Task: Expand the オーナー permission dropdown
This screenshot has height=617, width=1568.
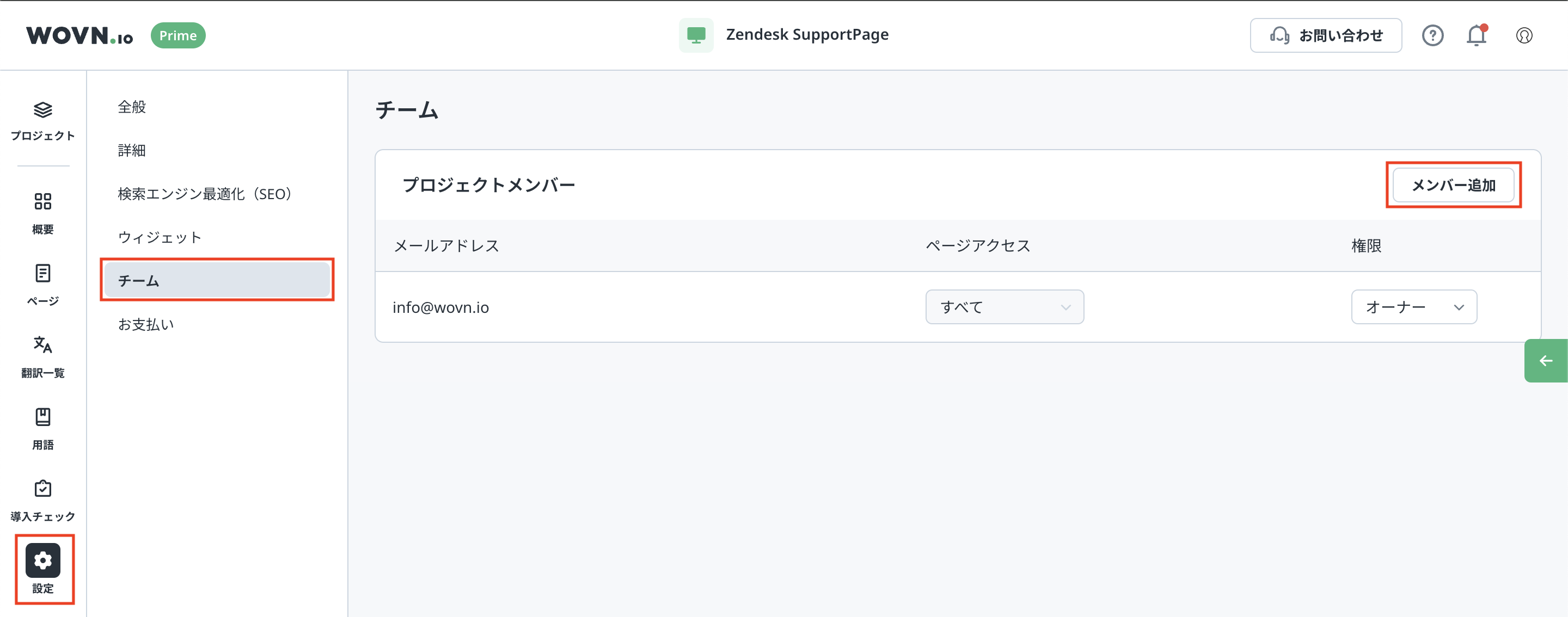Action: (1413, 307)
